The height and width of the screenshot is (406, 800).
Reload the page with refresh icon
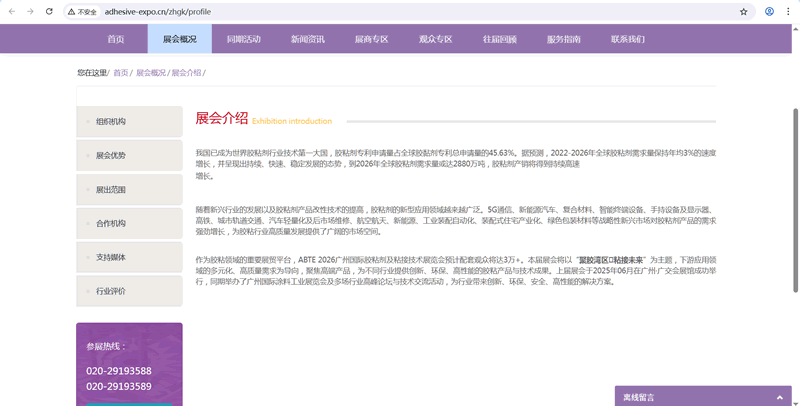(49, 11)
